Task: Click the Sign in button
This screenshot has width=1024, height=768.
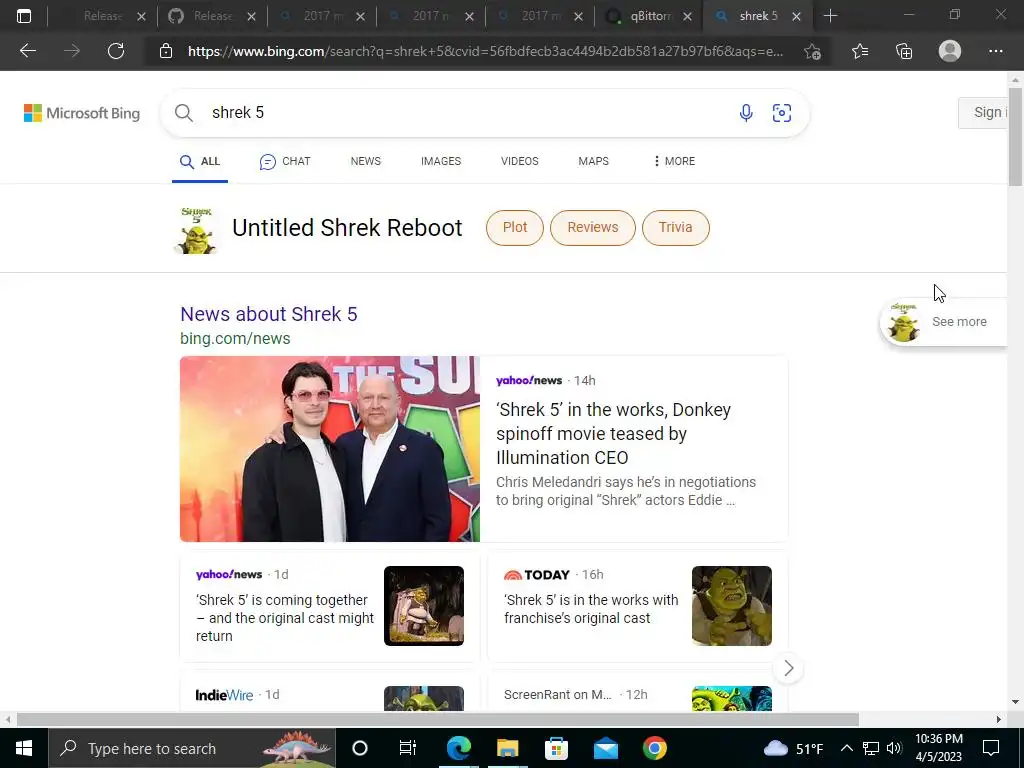Action: coord(983,113)
